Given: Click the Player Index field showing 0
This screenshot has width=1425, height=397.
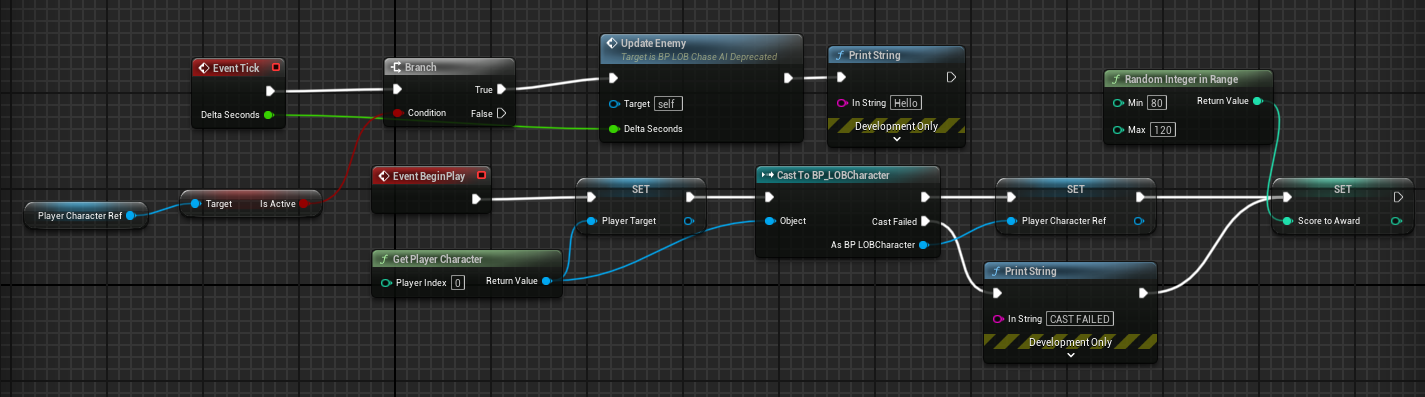Looking at the screenshot, I should 457,283.
